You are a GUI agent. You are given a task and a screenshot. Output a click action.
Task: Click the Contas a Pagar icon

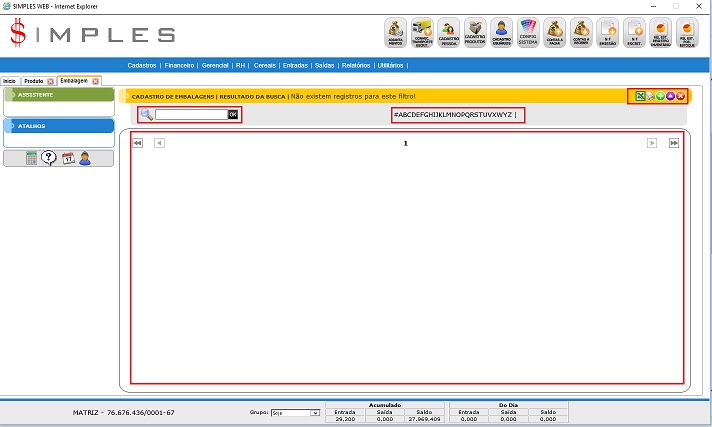[x=555, y=32]
